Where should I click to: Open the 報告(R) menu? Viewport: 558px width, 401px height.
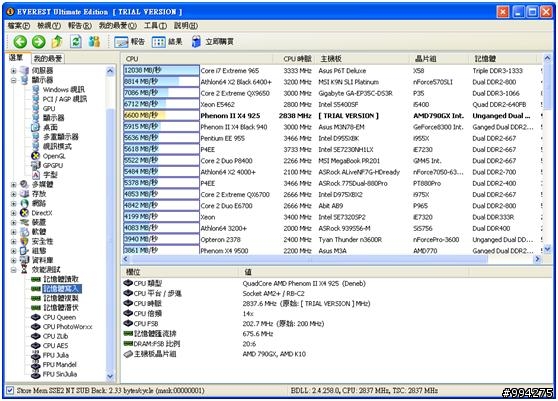tap(80, 26)
